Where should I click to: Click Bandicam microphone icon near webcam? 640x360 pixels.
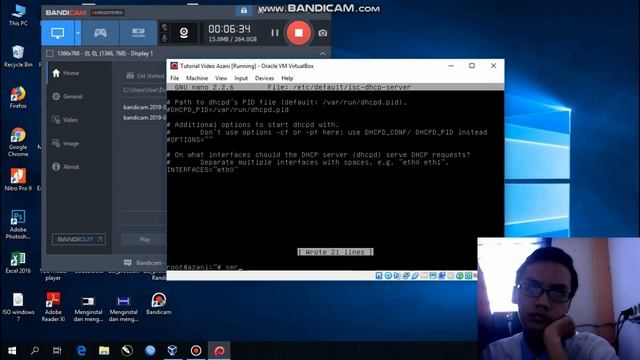[x=164, y=38]
